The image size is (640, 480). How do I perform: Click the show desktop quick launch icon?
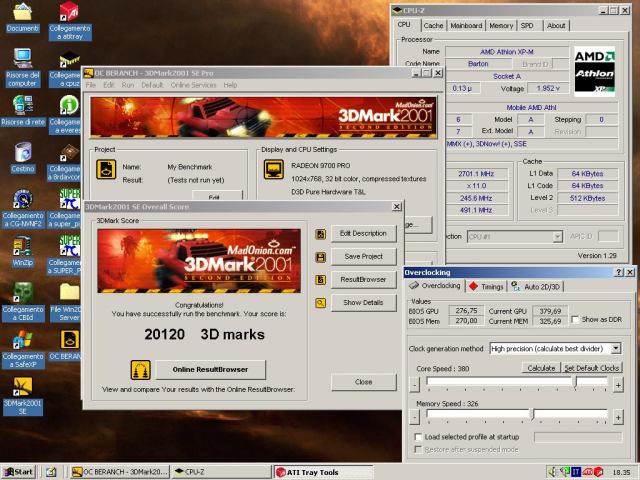click(x=51, y=472)
